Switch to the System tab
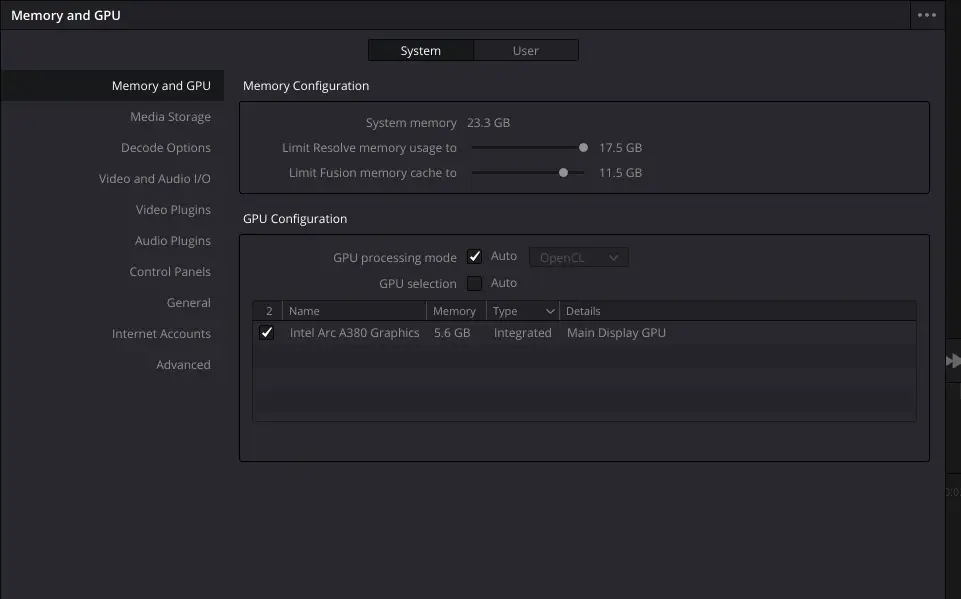 [x=421, y=50]
